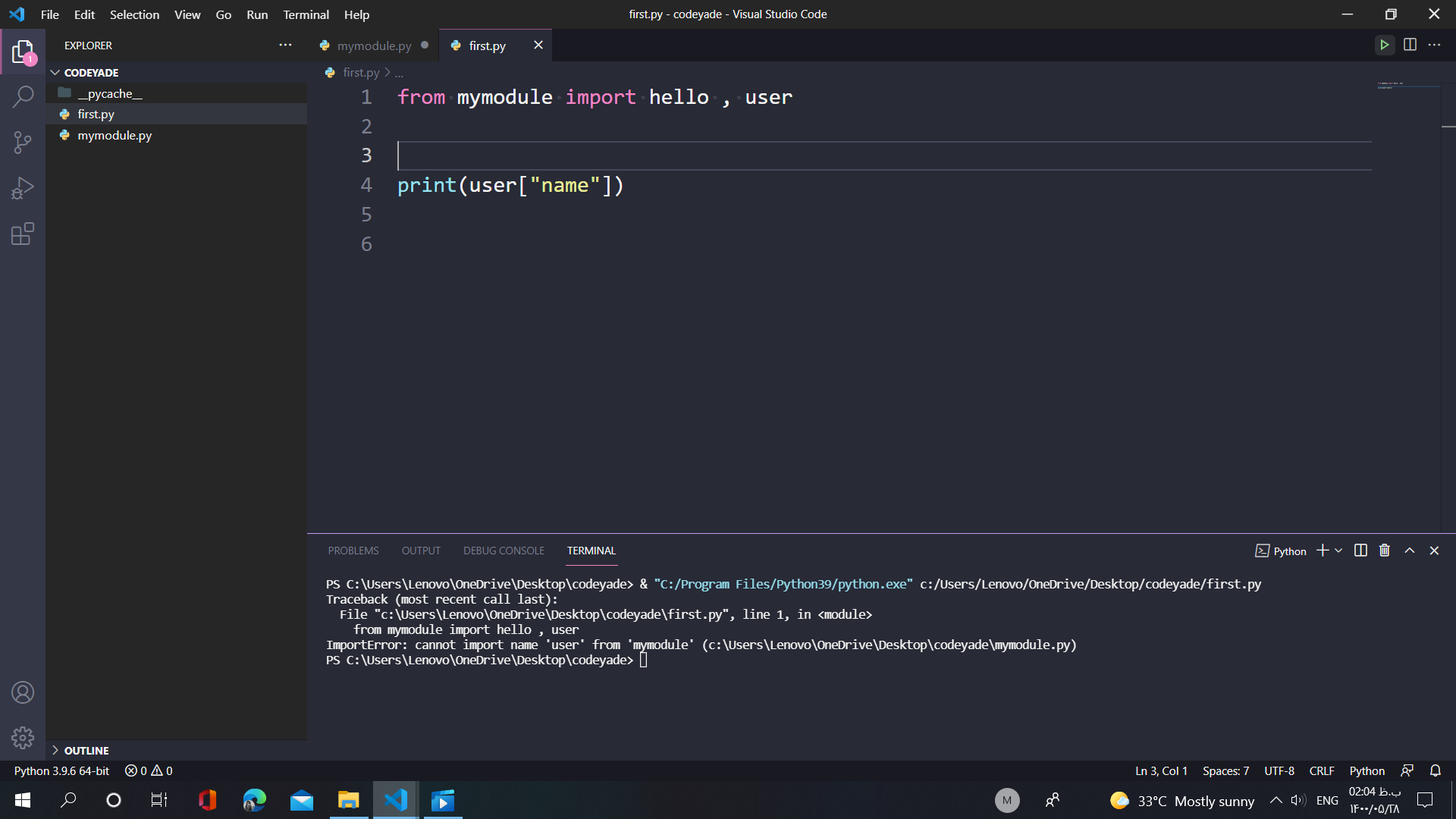The height and width of the screenshot is (819, 1456).
Task: Open the Terminal menu
Action: point(306,14)
